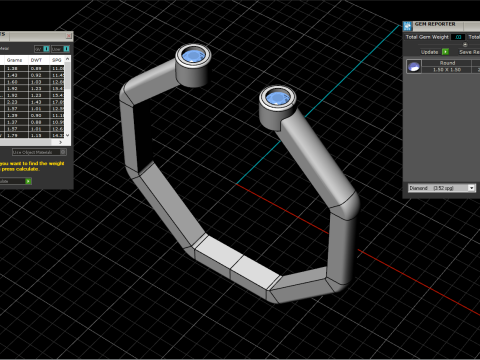Click the weights table scroll up arrow
The image size is (480, 360).
pyautogui.click(x=68, y=59)
